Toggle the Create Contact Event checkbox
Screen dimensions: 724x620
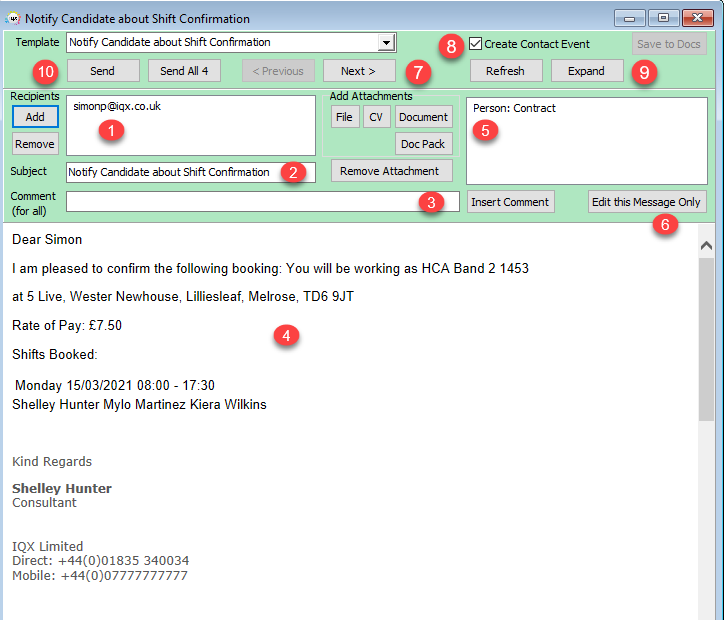pos(475,44)
